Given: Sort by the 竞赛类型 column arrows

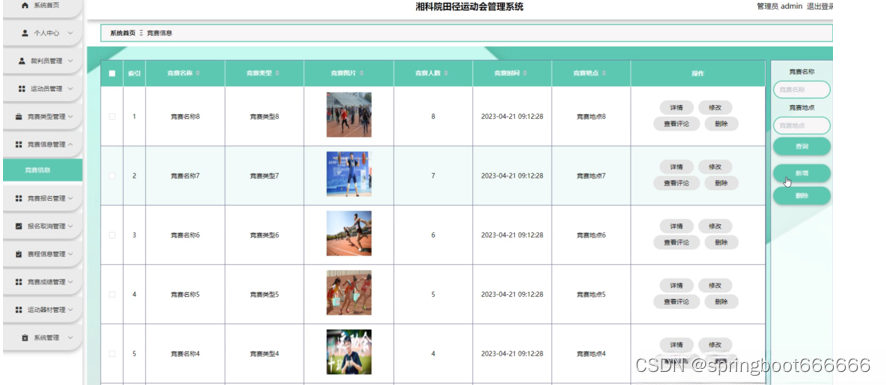Looking at the screenshot, I should pyautogui.click(x=277, y=73).
